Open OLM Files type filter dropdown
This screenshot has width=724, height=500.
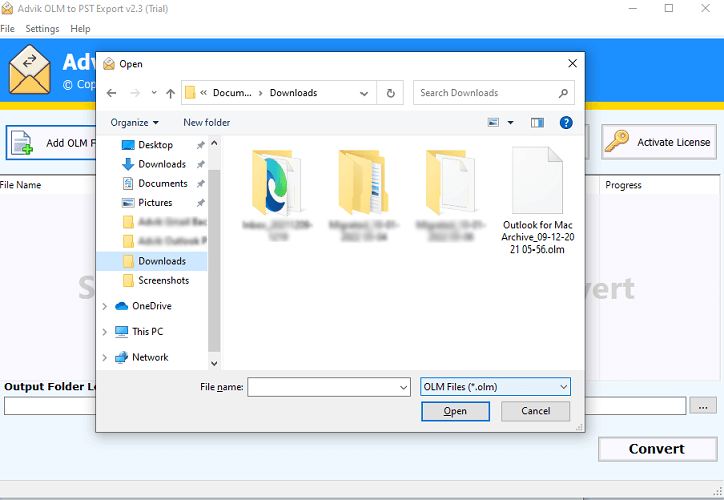pos(495,387)
